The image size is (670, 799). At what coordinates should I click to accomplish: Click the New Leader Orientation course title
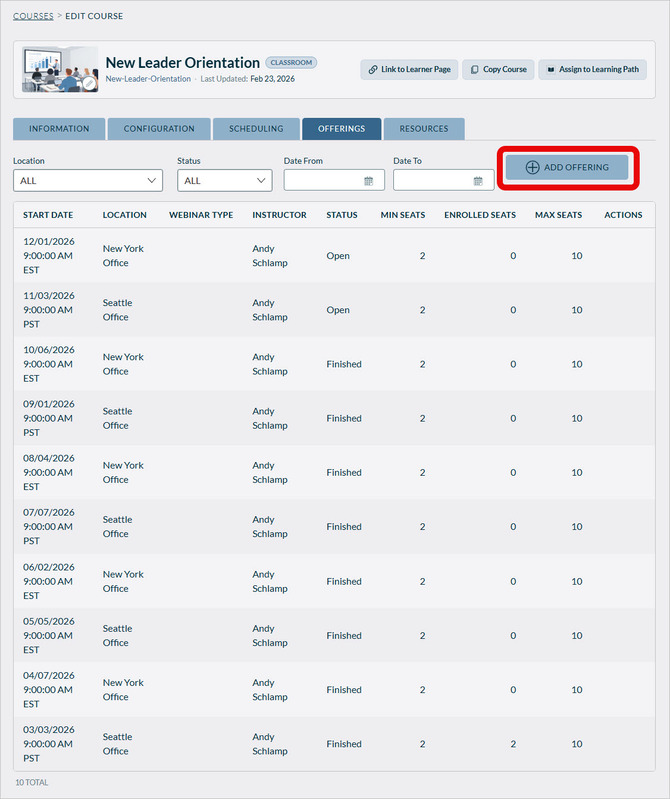[x=182, y=63]
